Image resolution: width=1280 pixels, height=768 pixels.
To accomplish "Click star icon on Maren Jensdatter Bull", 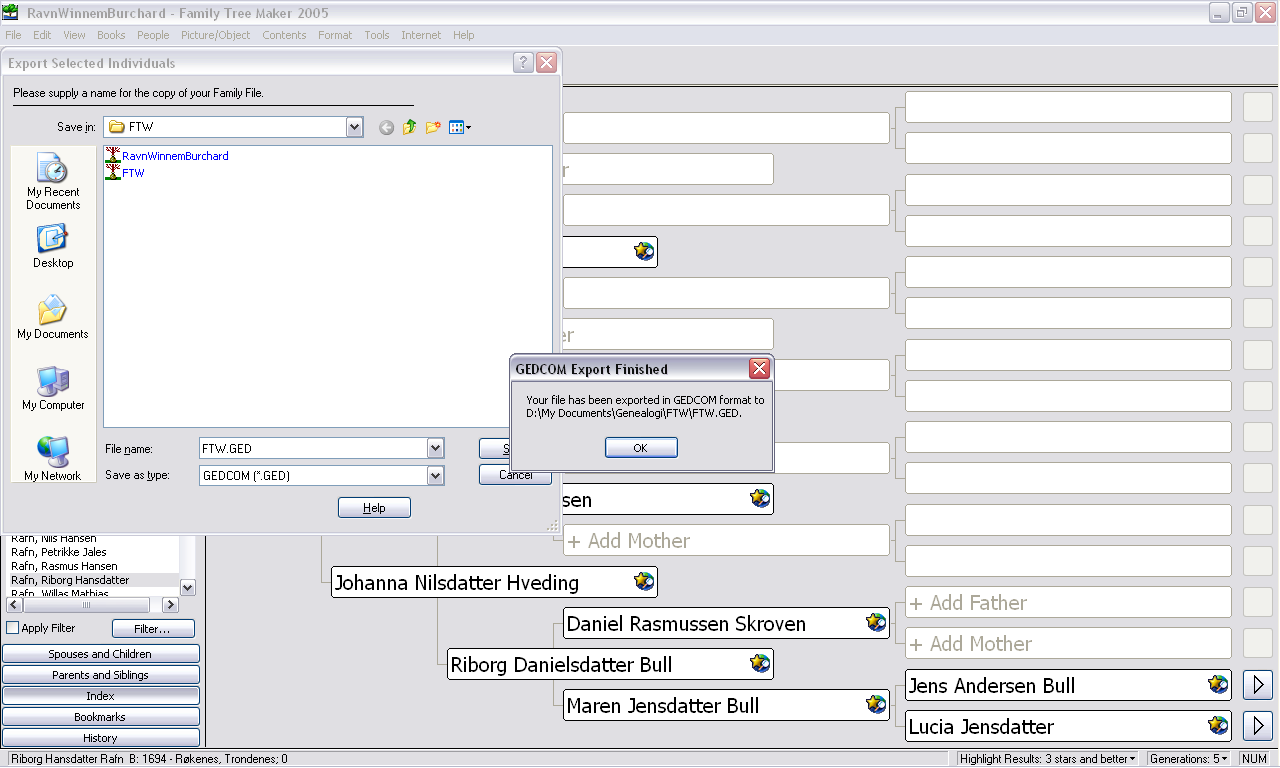I will tap(876, 704).
